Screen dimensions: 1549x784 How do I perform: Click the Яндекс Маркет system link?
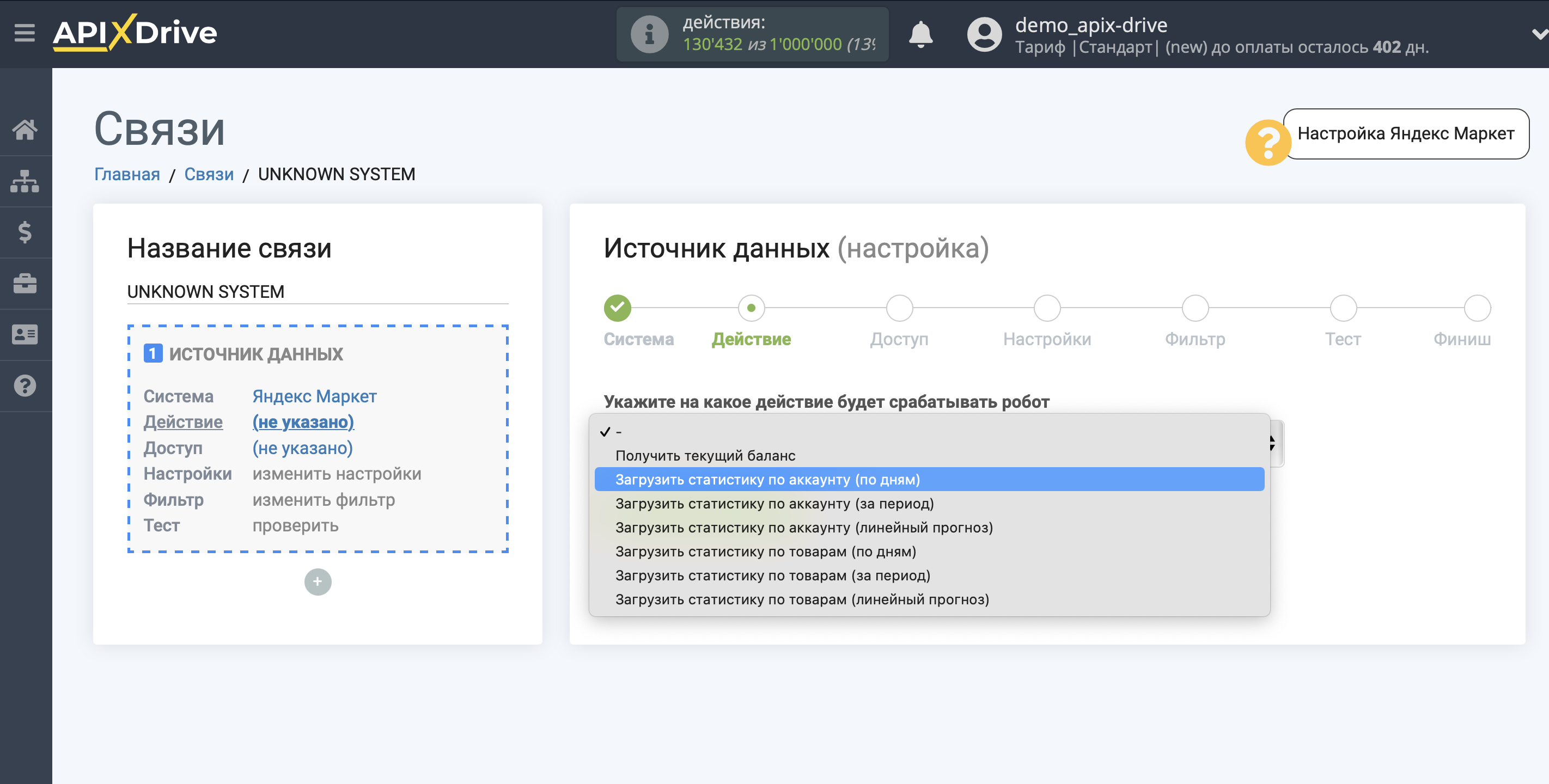(314, 396)
